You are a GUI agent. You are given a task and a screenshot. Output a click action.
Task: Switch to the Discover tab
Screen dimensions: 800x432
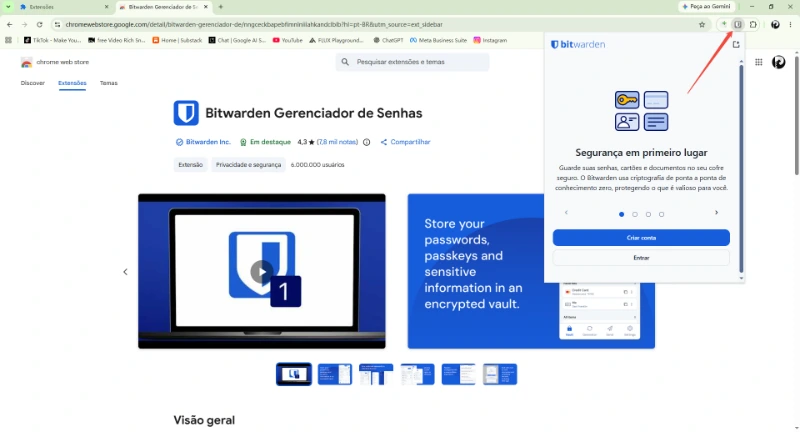click(x=33, y=83)
